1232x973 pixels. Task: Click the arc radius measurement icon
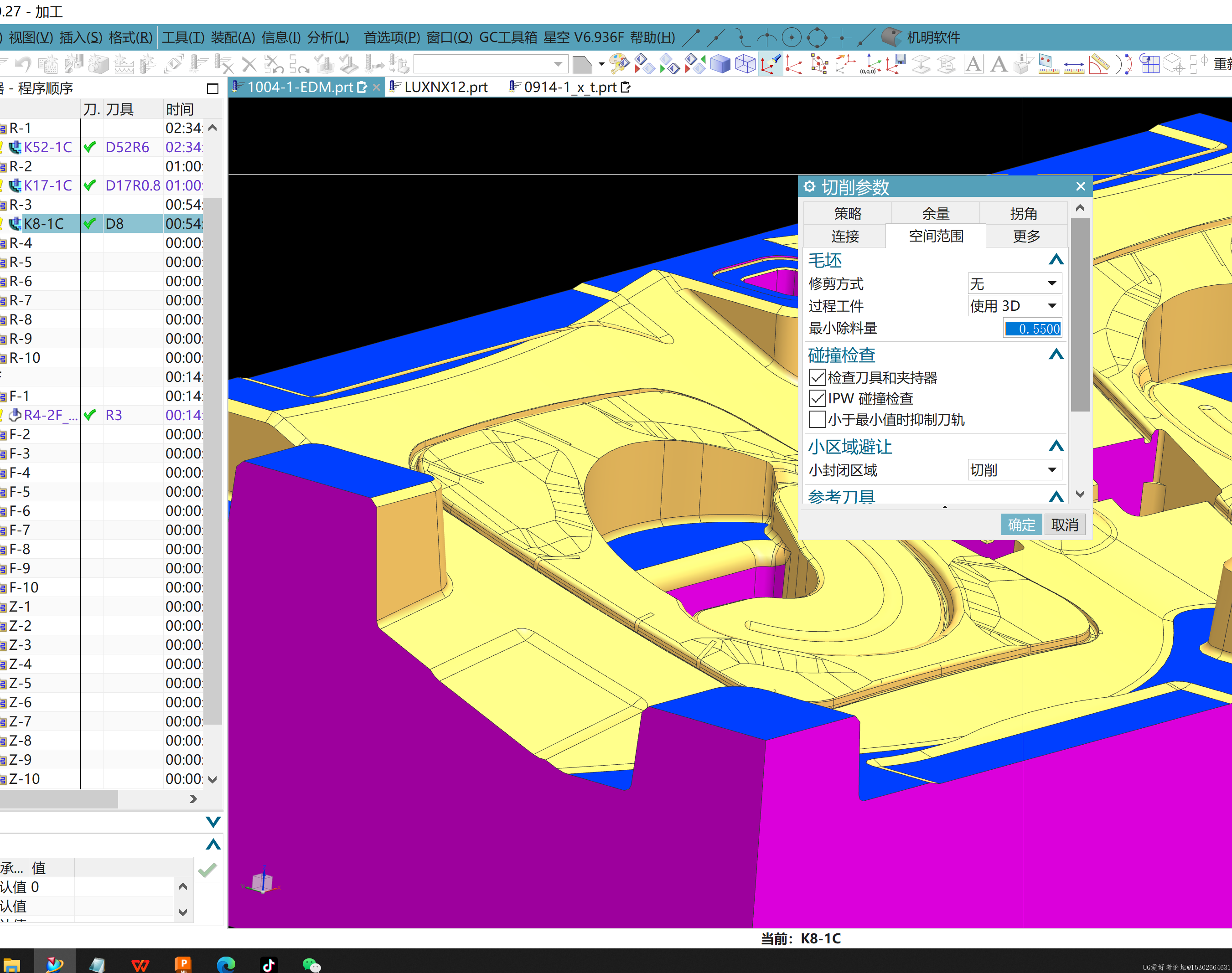tap(1124, 64)
